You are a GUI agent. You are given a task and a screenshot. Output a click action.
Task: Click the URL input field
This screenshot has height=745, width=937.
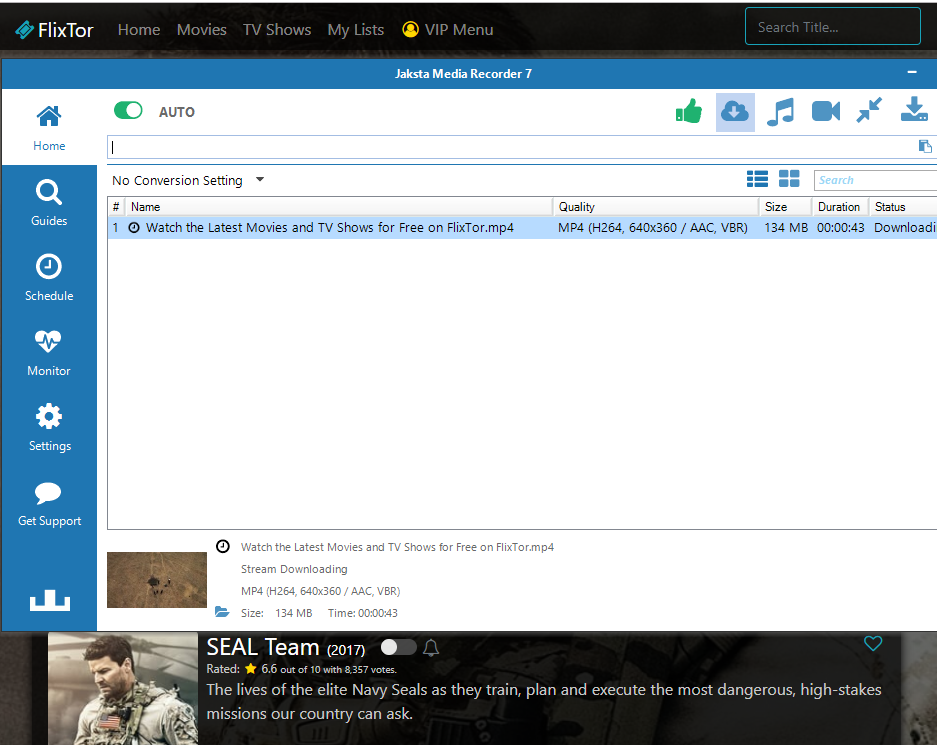tap(513, 147)
